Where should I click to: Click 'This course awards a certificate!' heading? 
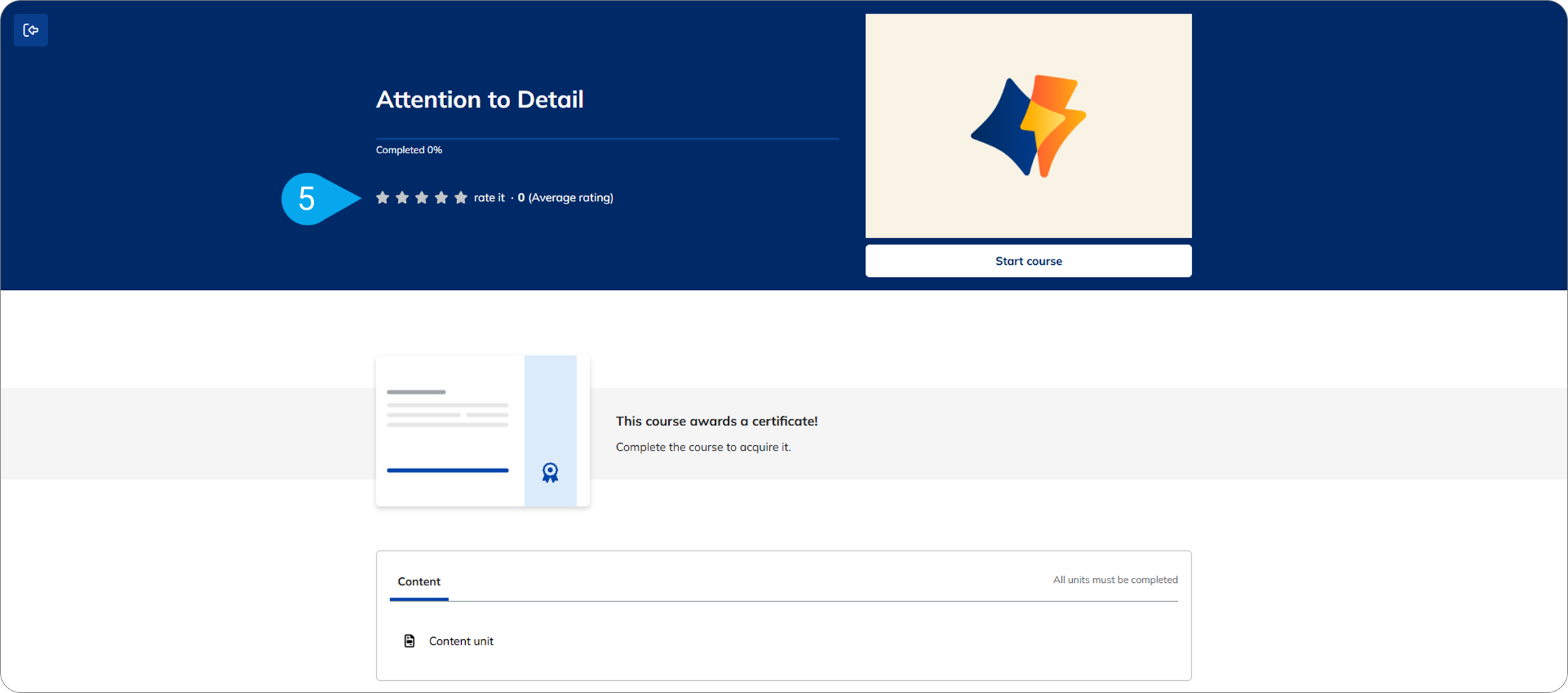click(x=717, y=421)
